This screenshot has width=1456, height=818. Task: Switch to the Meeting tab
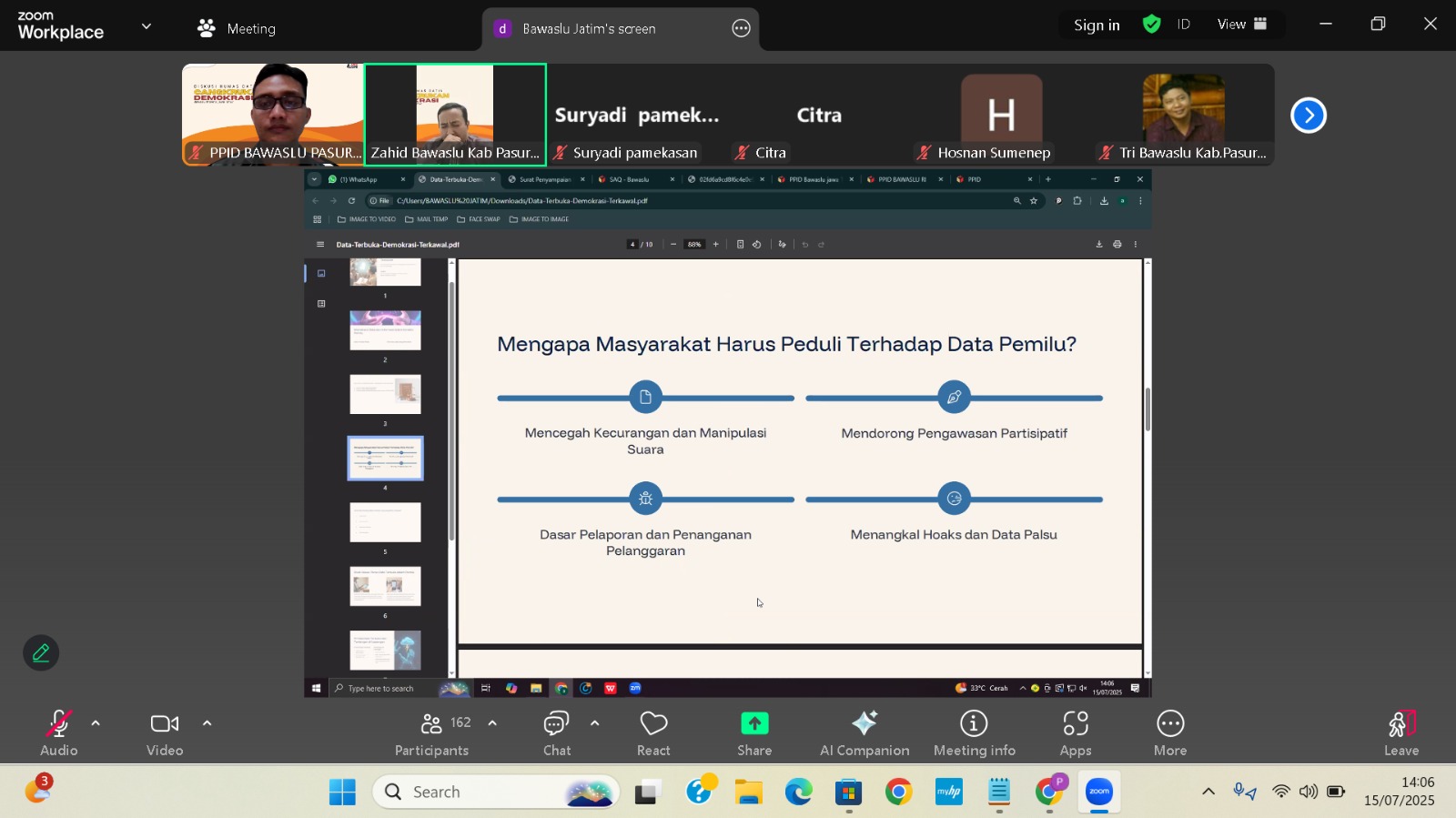[237, 28]
